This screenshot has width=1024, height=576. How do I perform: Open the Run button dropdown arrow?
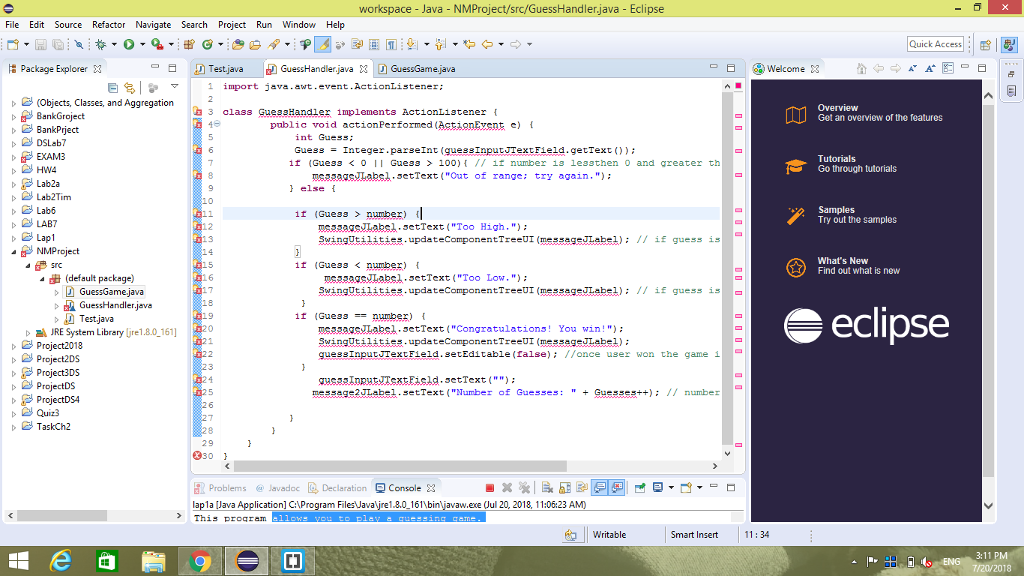pyautogui.click(x=142, y=45)
